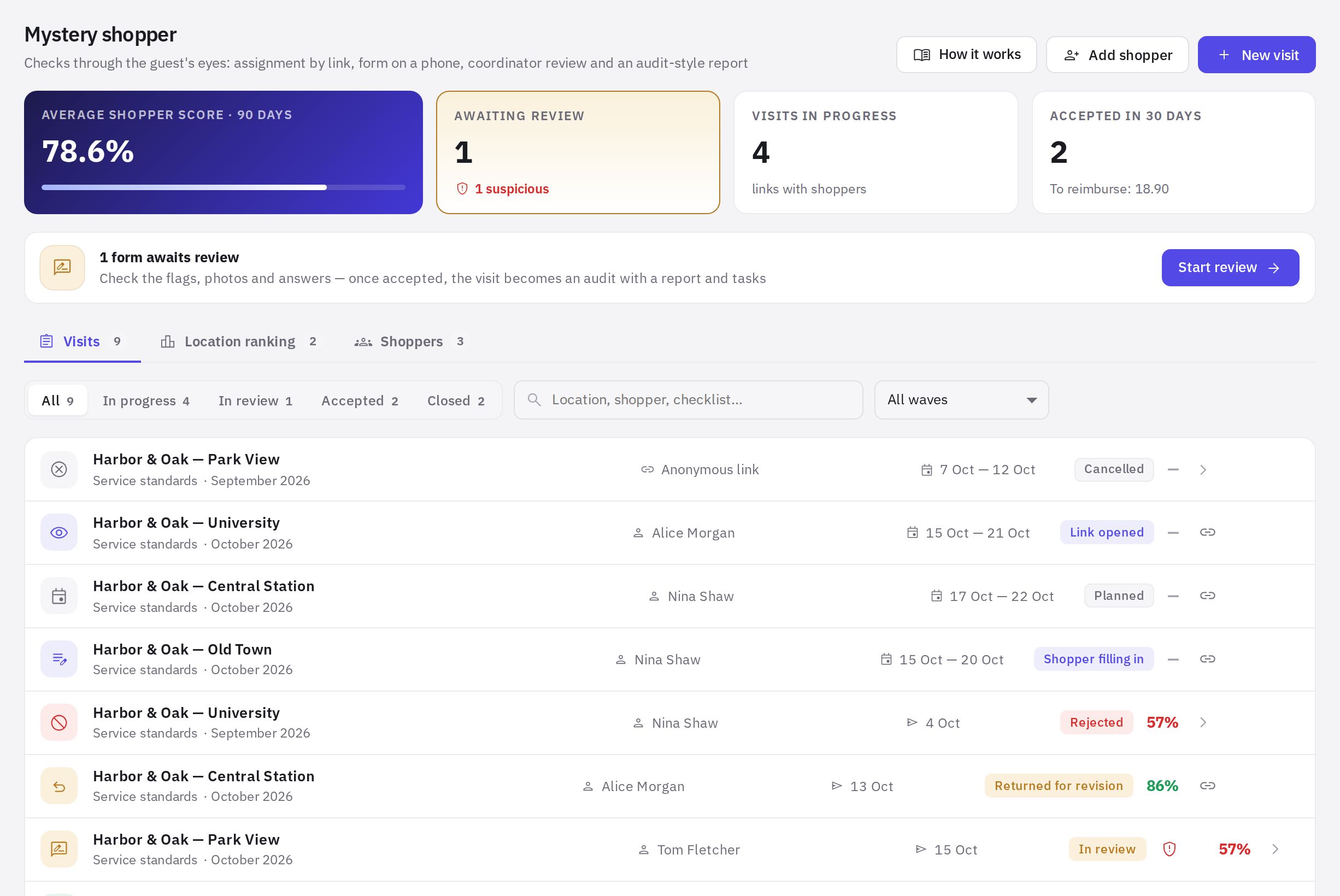Viewport: 1340px width, 896px height.
Task: Click the return arrow icon on Central Station Alice Morgan row
Action: (59, 786)
